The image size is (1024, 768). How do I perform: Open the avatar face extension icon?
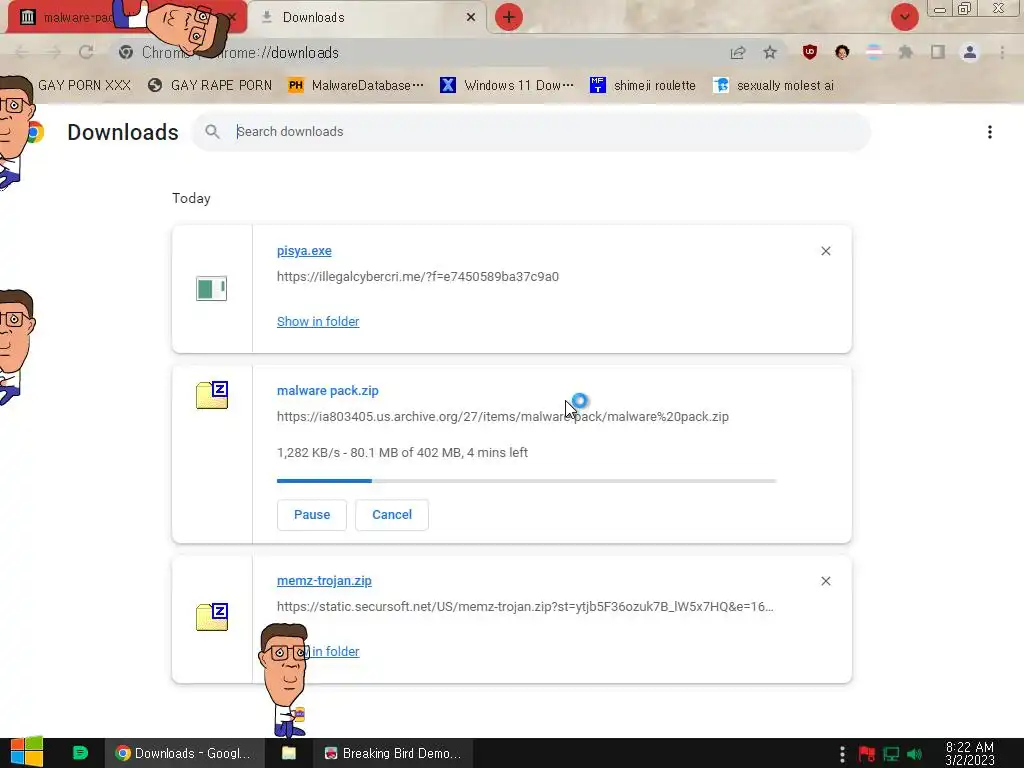tap(842, 52)
